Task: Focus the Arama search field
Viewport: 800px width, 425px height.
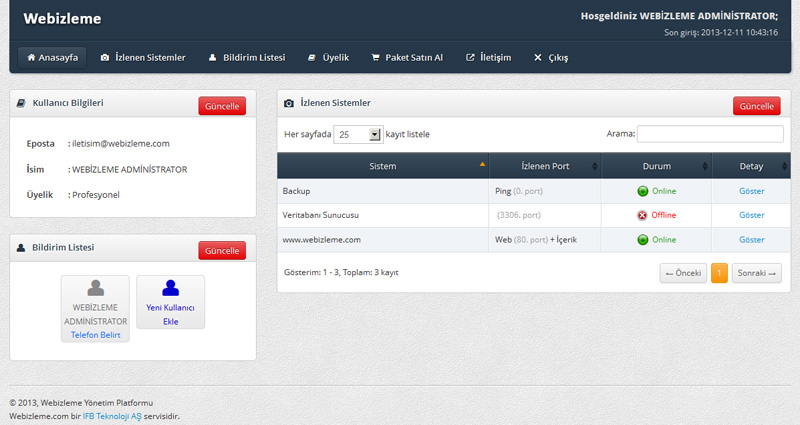Action: coord(710,134)
